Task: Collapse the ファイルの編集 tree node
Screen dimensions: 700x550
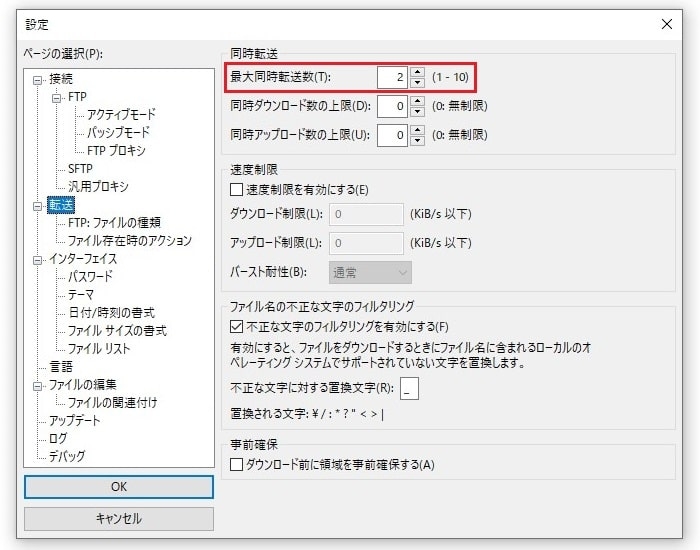Action: coord(39,385)
